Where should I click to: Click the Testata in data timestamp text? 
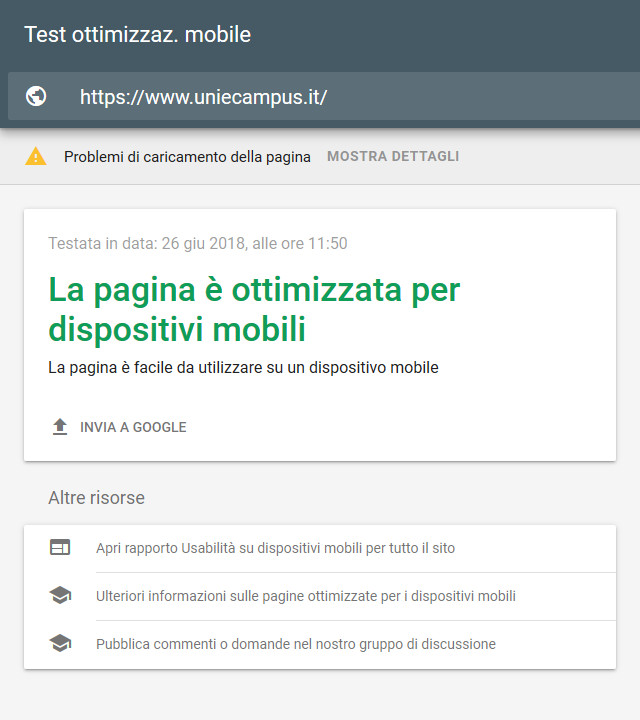tap(198, 243)
